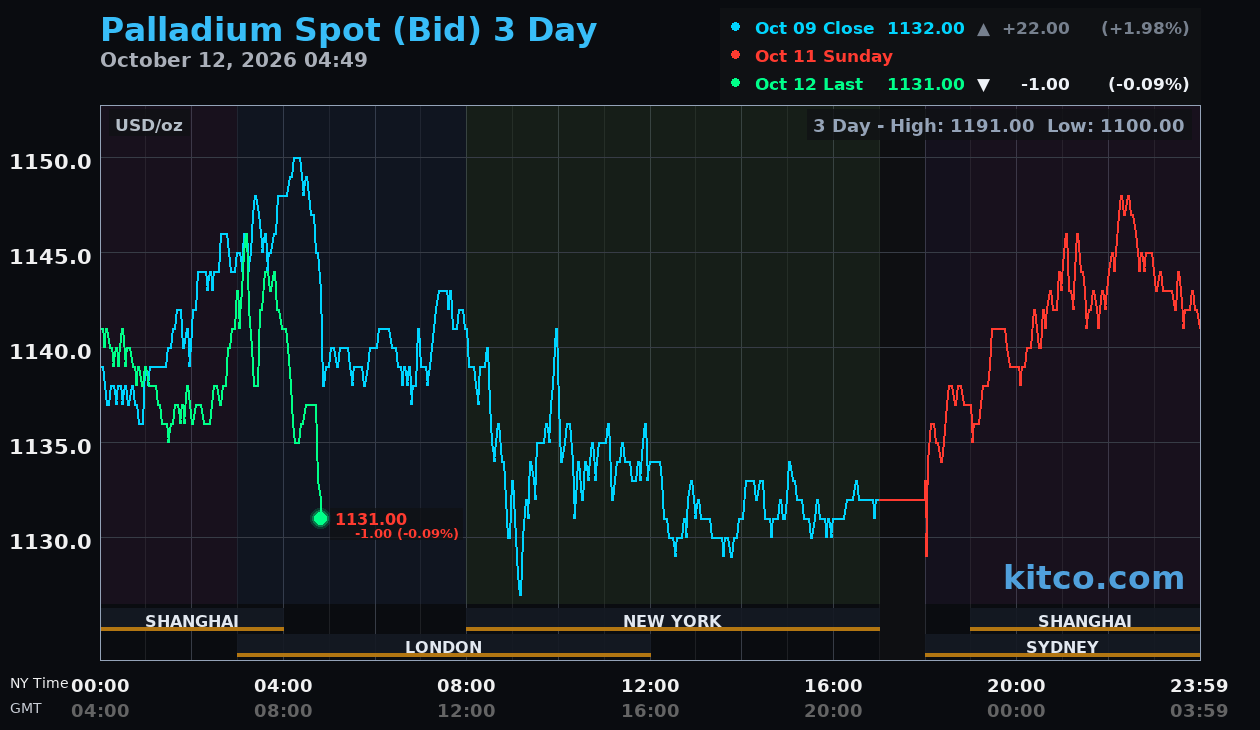Click the NEW YORK session bar
Image resolution: width=1260 pixels, height=730 pixels.
[x=673, y=620]
